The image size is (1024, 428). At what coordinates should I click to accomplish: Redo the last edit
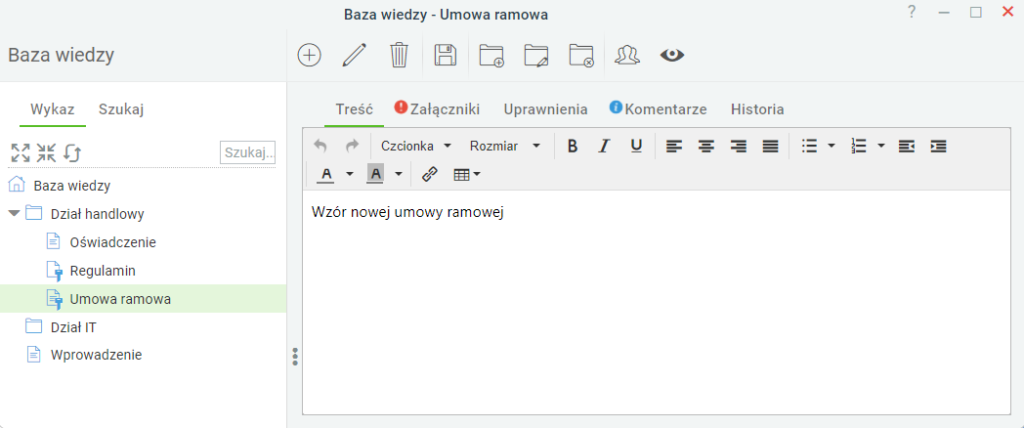tap(352, 146)
